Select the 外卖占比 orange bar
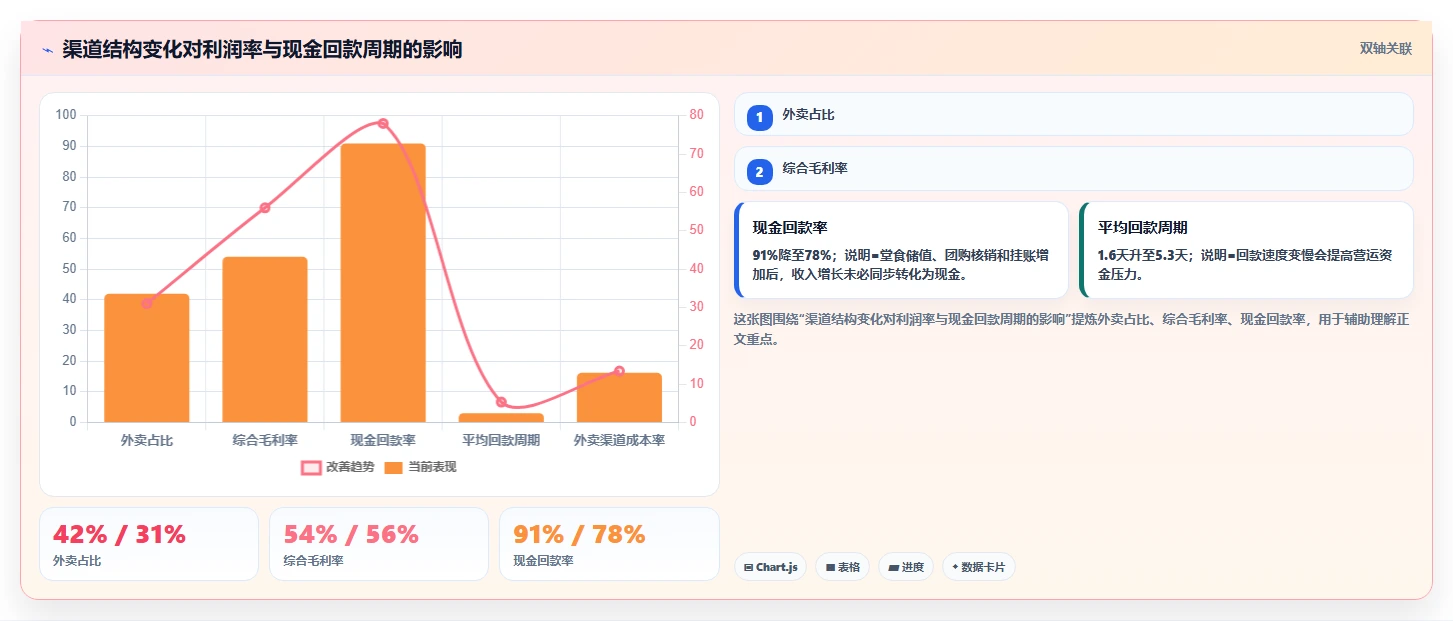 click(147, 358)
